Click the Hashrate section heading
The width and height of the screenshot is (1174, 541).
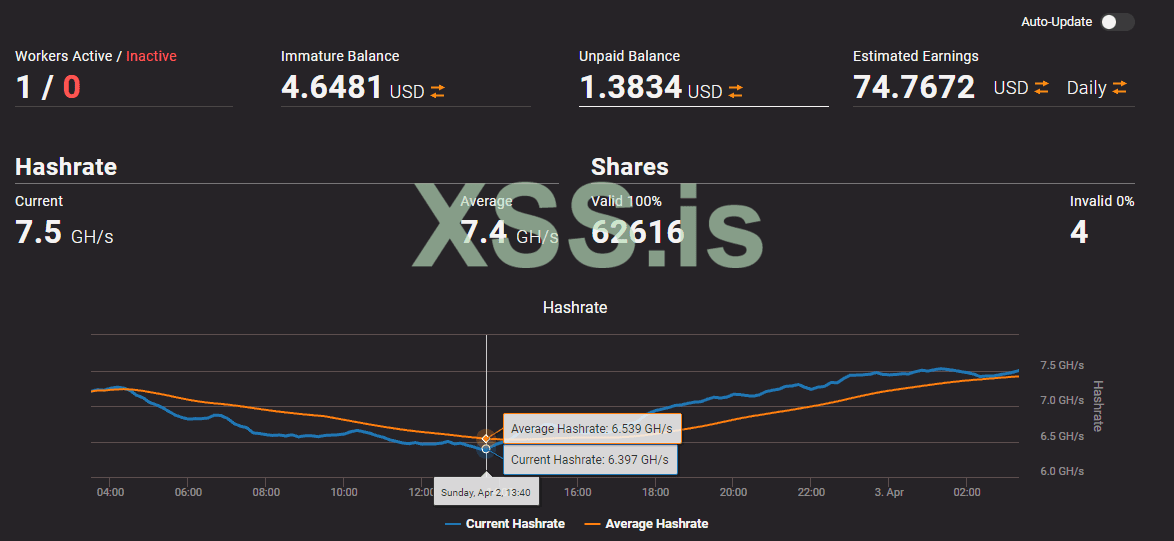pos(66,166)
